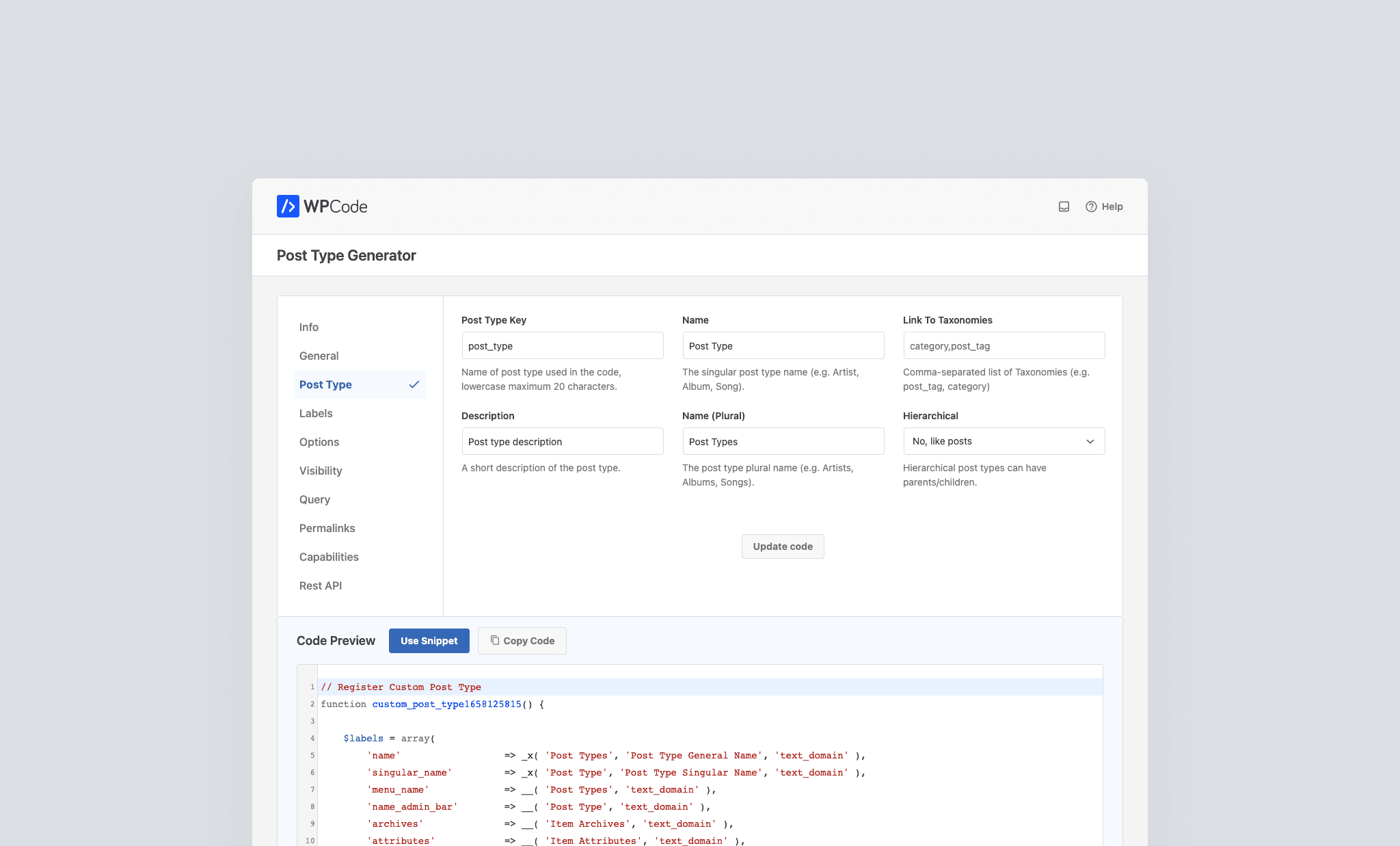Click the Link To Taxonomies field
This screenshot has width=1400, height=846.
click(x=1004, y=346)
